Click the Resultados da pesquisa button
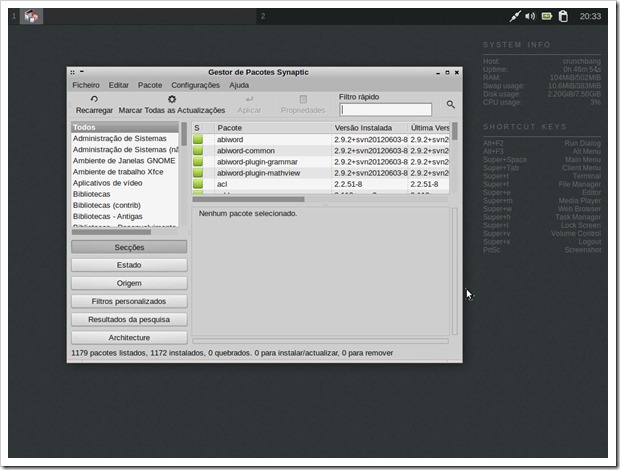 click(129, 319)
